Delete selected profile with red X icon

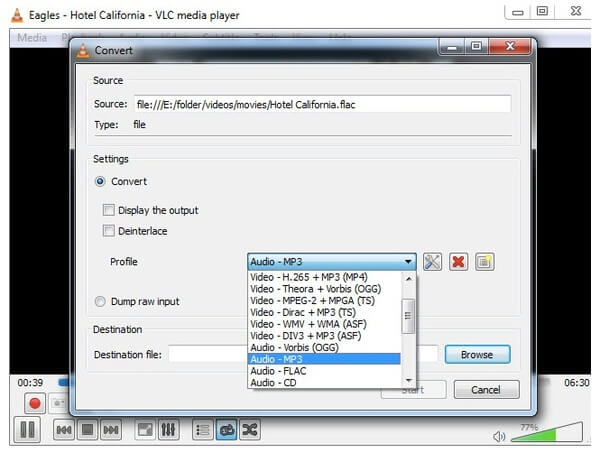point(458,262)
